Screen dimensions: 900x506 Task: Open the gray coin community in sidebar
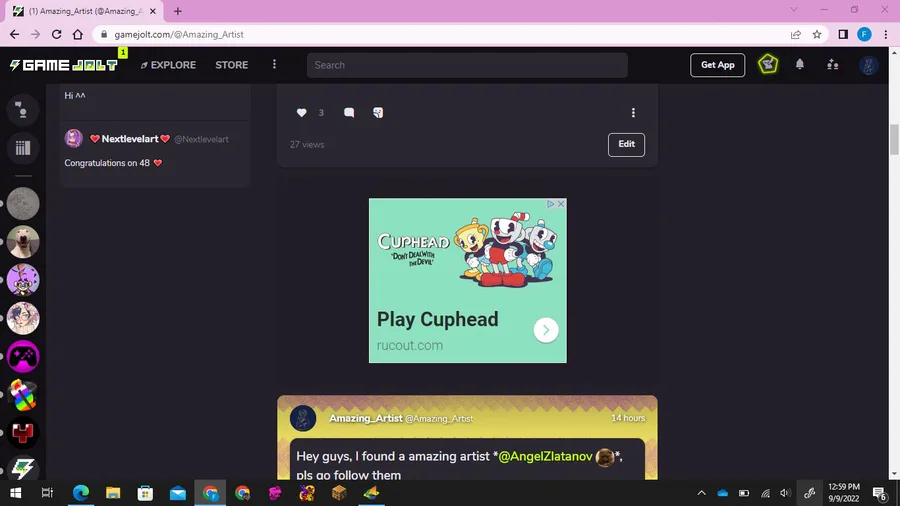(x=23, y=203)
